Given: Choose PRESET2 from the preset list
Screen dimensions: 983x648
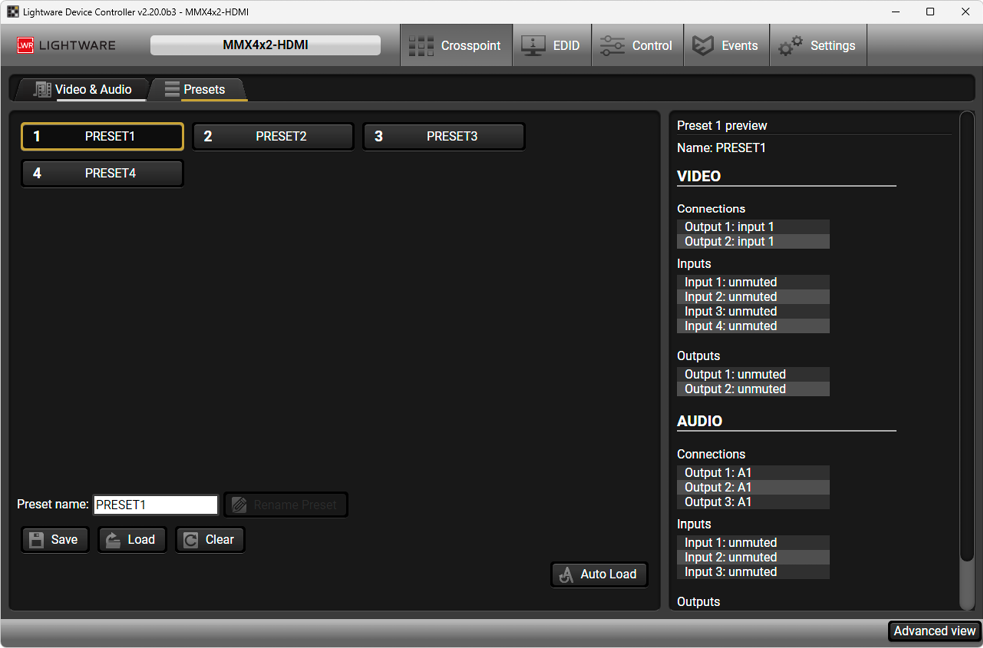Looking at the screenshot, I should pyautogui.click(x=273, y=137).
